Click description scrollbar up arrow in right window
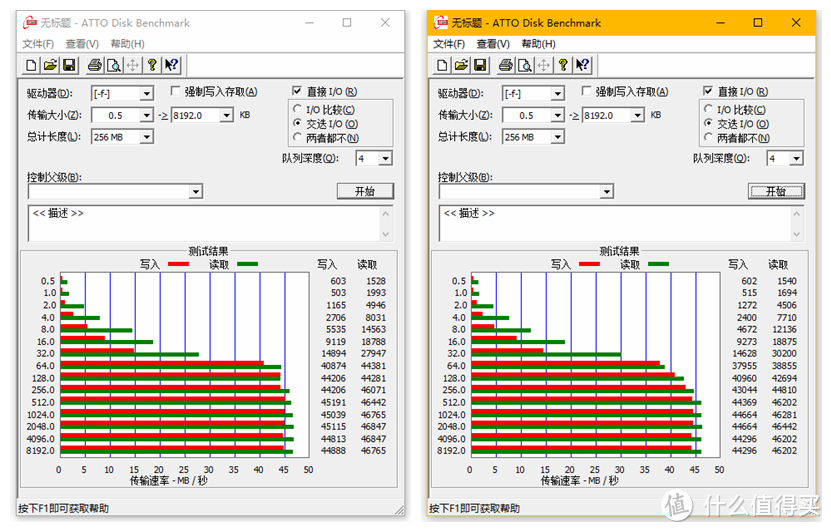The width and height of the screenshot is (831, 532). 797,214
